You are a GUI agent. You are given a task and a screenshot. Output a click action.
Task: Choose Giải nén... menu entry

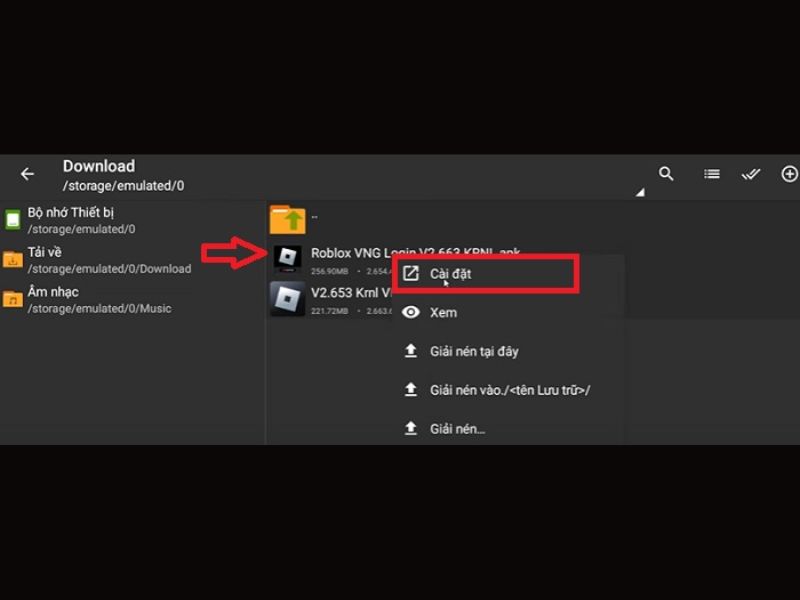(x=509, y=429)
